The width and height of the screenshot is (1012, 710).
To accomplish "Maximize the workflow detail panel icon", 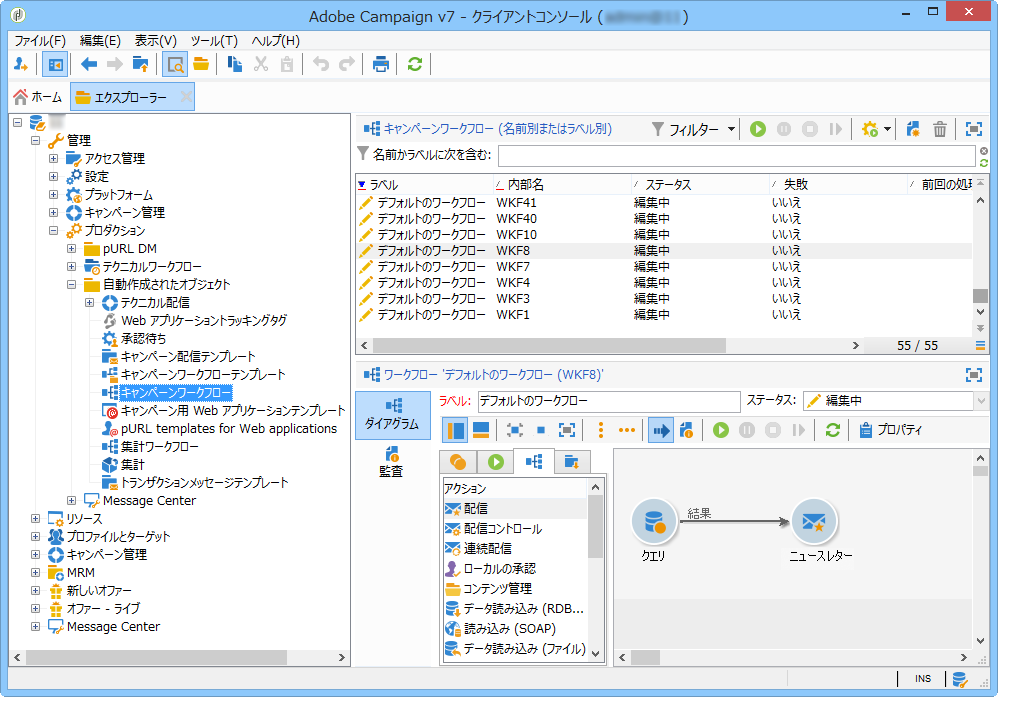I will 973,375.
